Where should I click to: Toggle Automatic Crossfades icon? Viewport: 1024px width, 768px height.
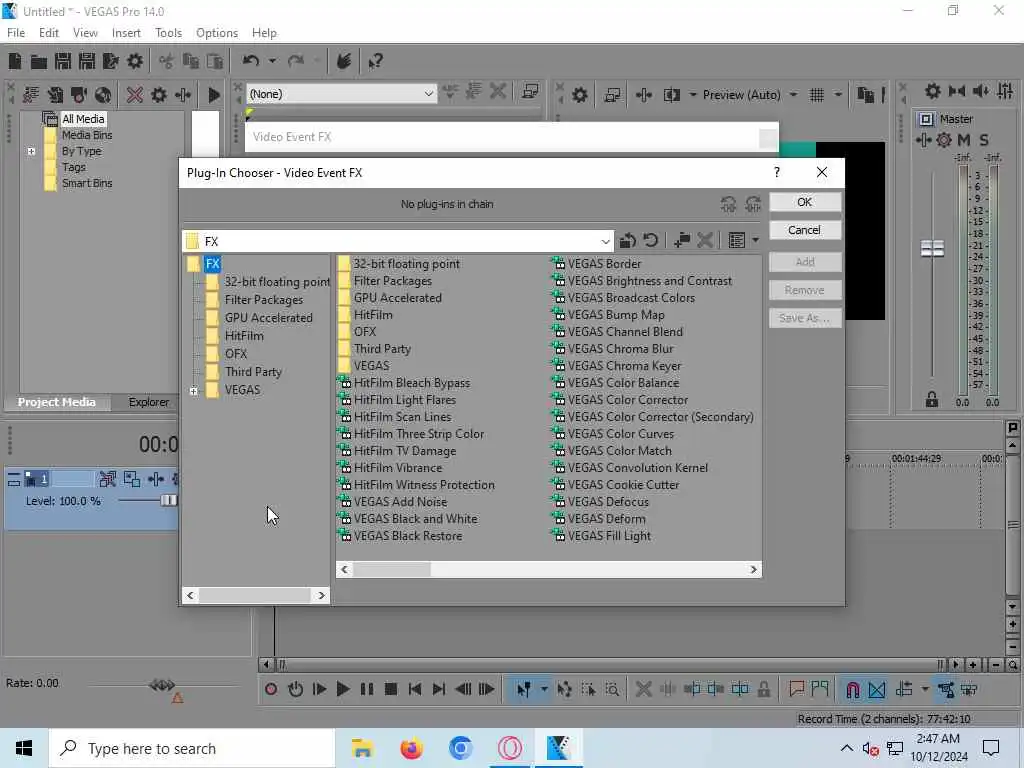[x=877, y=690]
